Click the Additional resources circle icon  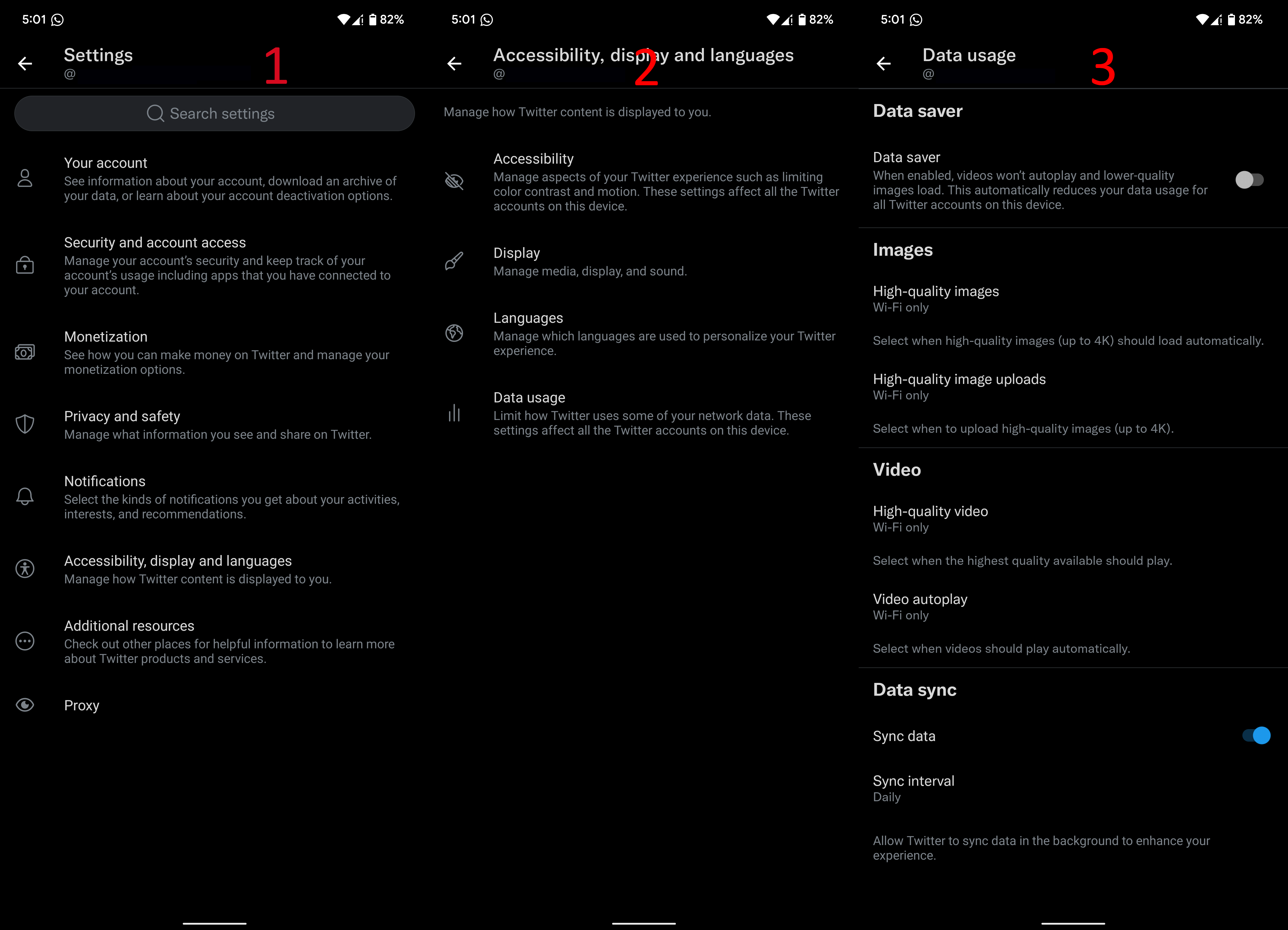25,640
